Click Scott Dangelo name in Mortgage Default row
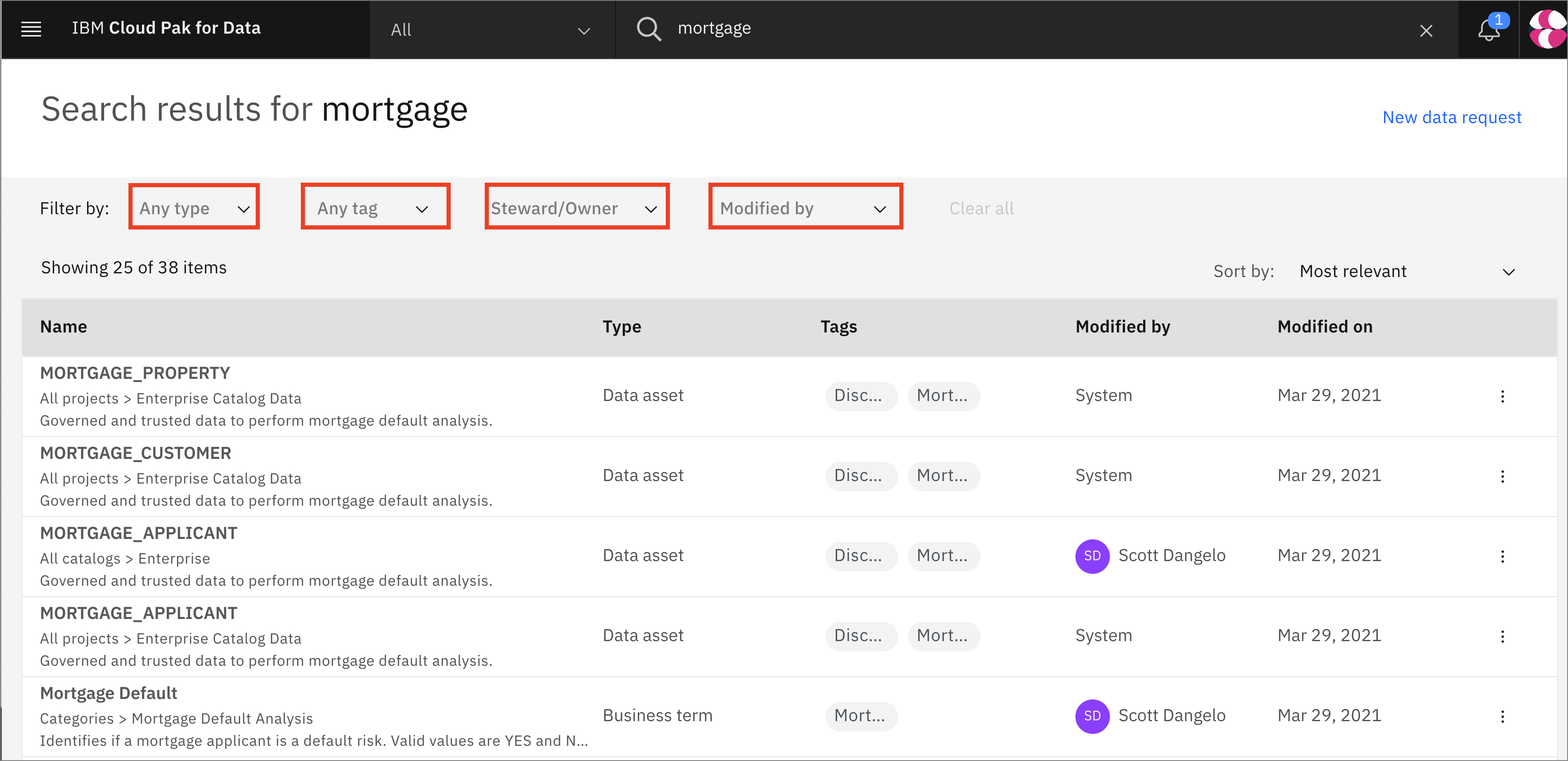Image resolution: width=1568 pixels, height=761 pixels. click(1172, 715)
